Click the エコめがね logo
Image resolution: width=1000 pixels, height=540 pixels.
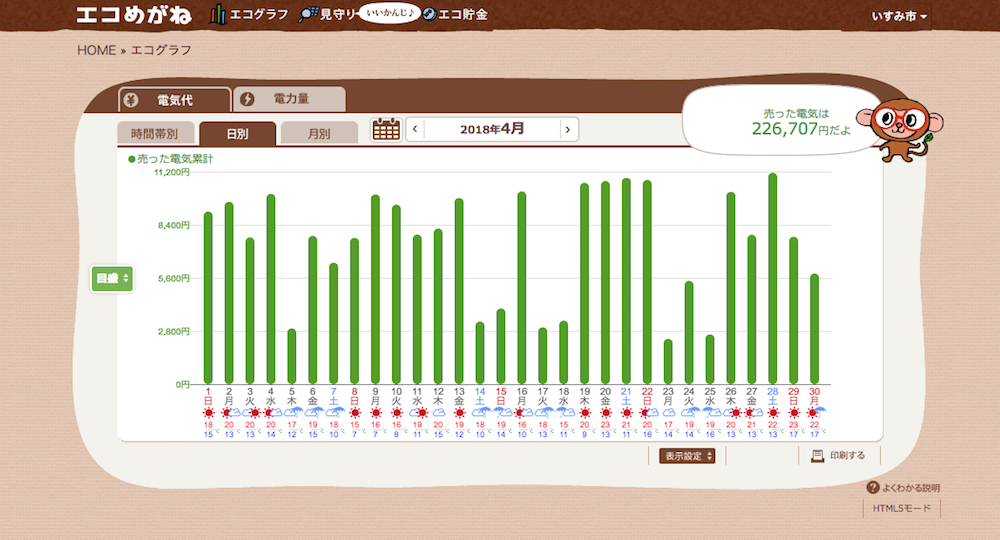[x=136, y=15]
